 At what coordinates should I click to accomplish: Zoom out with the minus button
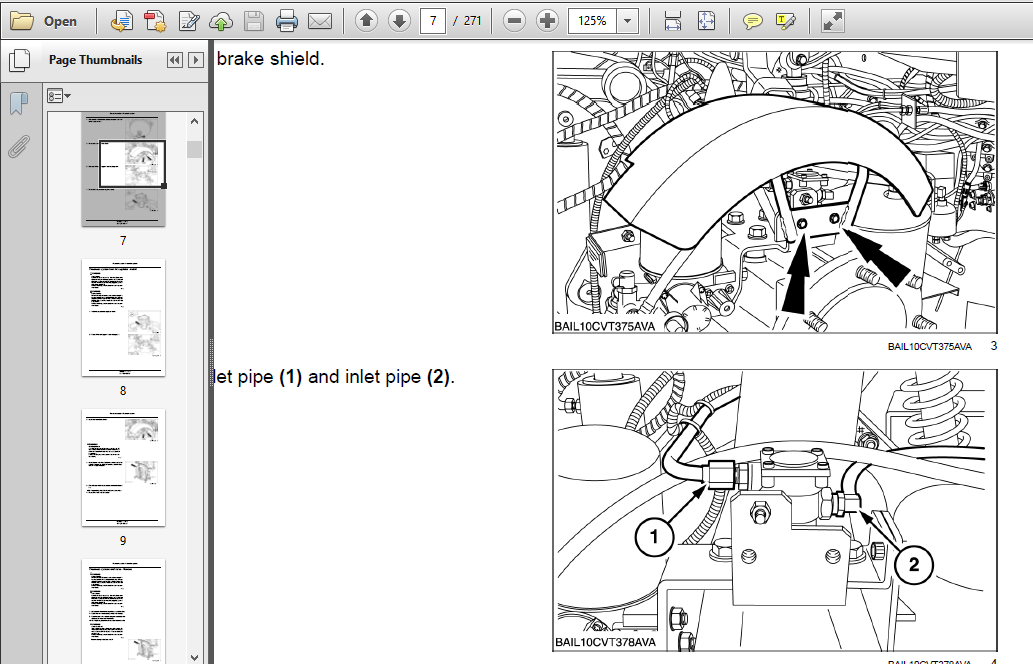click(514, 21)
